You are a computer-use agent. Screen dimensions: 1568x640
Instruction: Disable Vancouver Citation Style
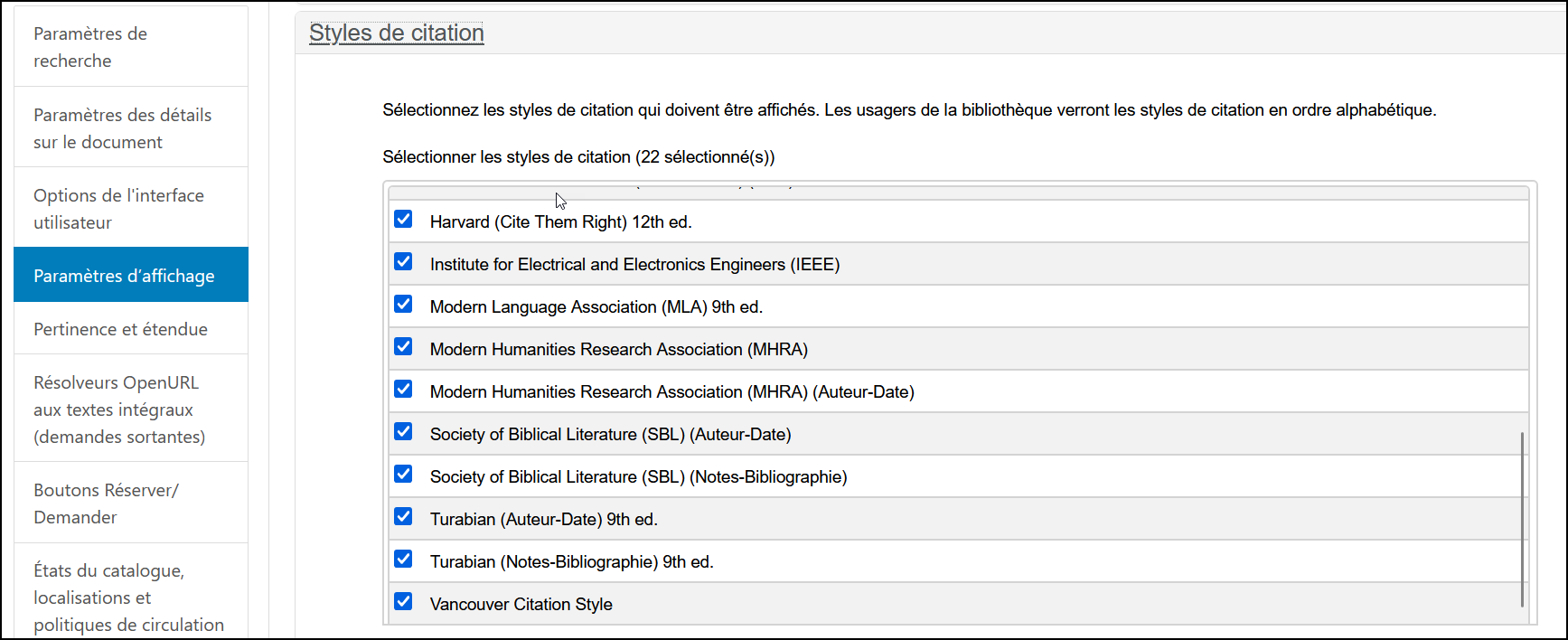(x=403, y=601)
